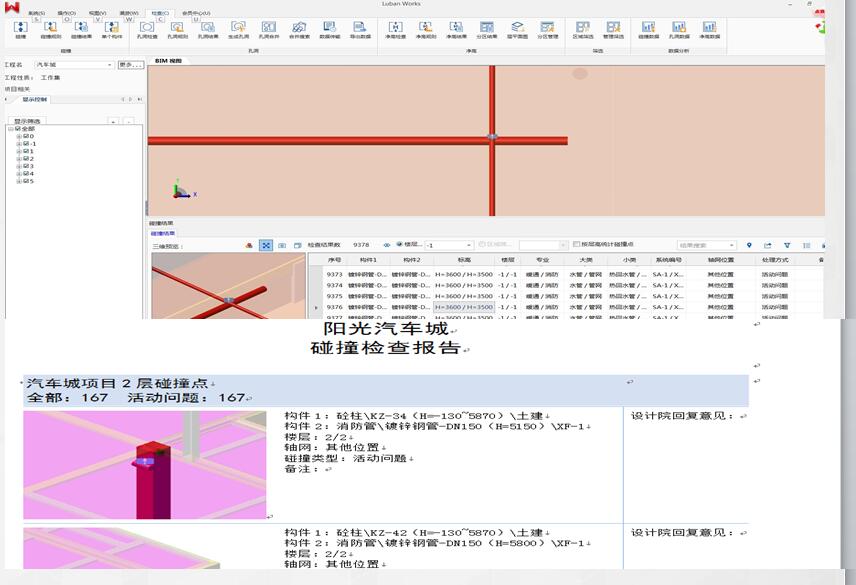Expand floor 0 node in tree
Screen dimensions: 856x585
pyautogui.click(x=19, y=136)
